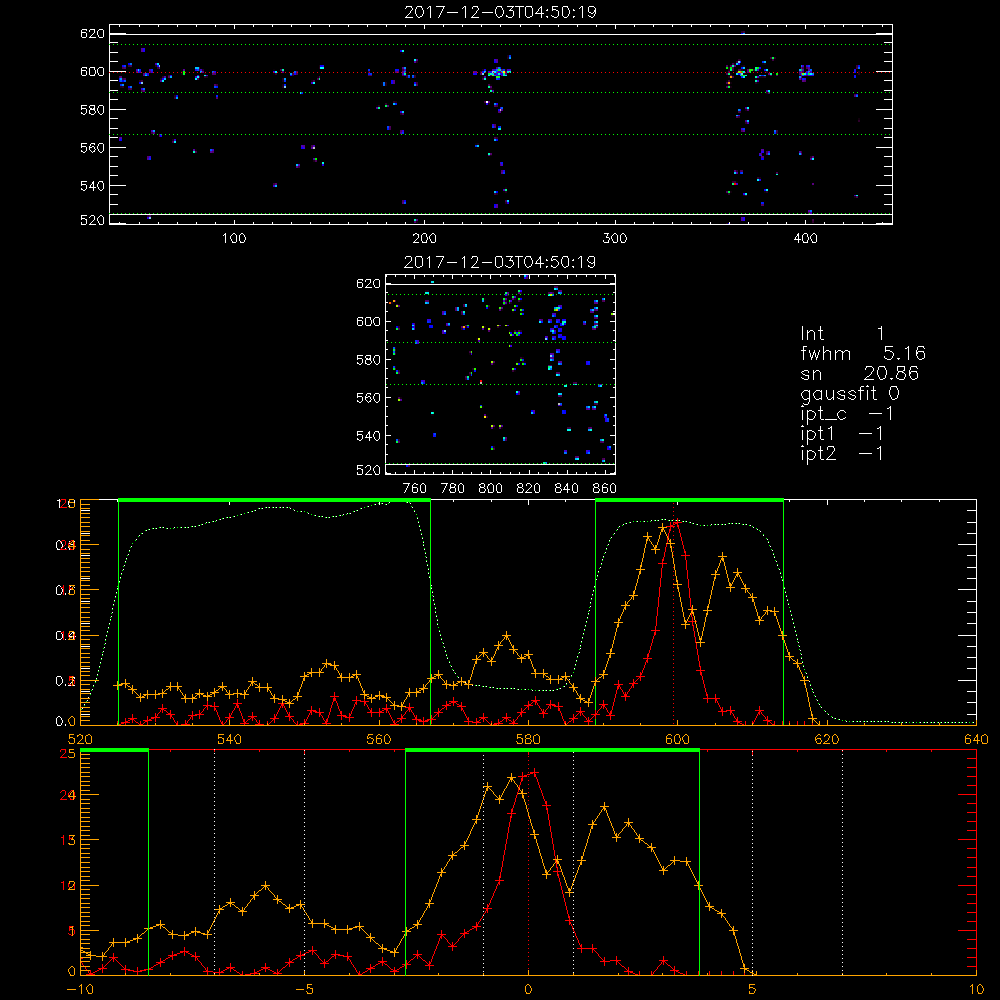
Task: Click x-axis label 520 under the profile plot
Action: (x=80, y=739)
